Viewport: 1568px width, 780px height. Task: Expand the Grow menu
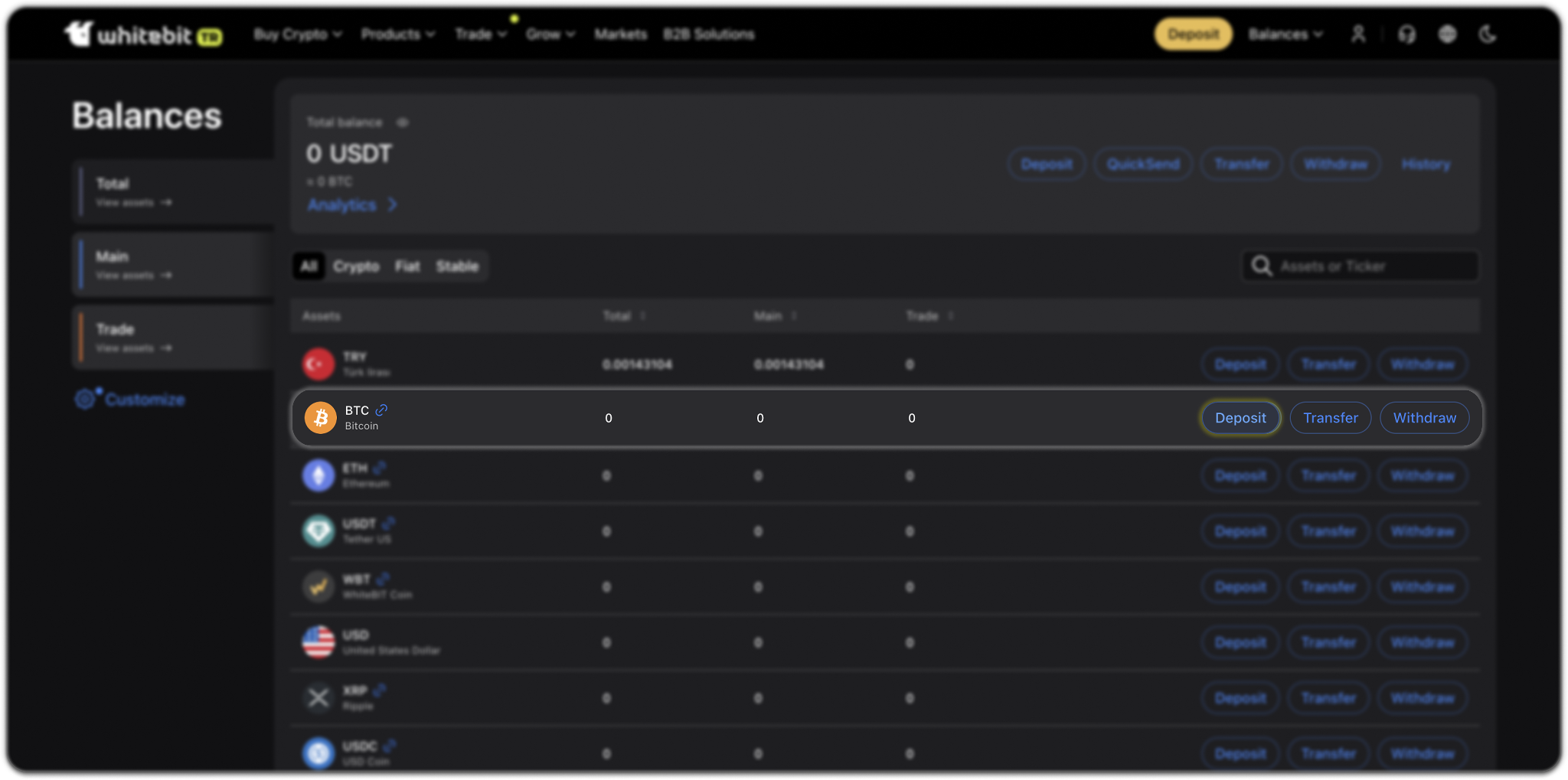(550, 34)
